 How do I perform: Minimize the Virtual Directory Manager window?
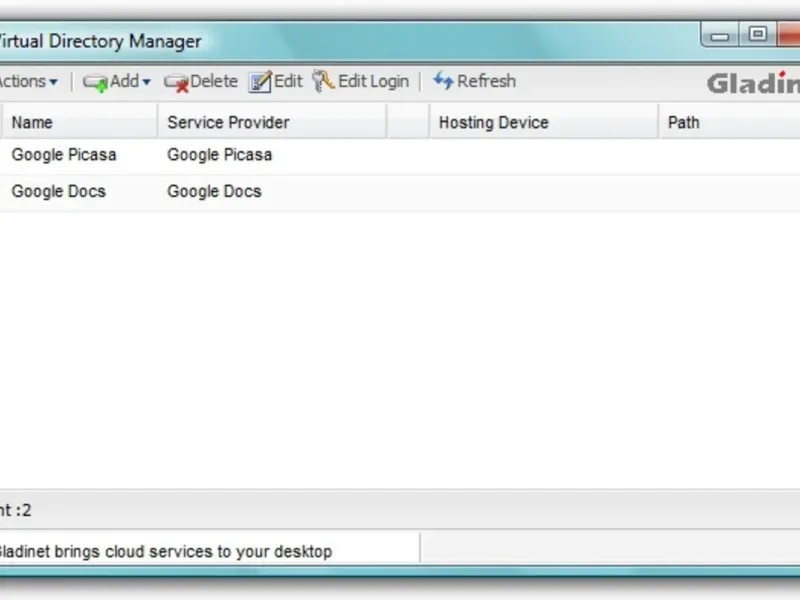click(x=720, y=36)
